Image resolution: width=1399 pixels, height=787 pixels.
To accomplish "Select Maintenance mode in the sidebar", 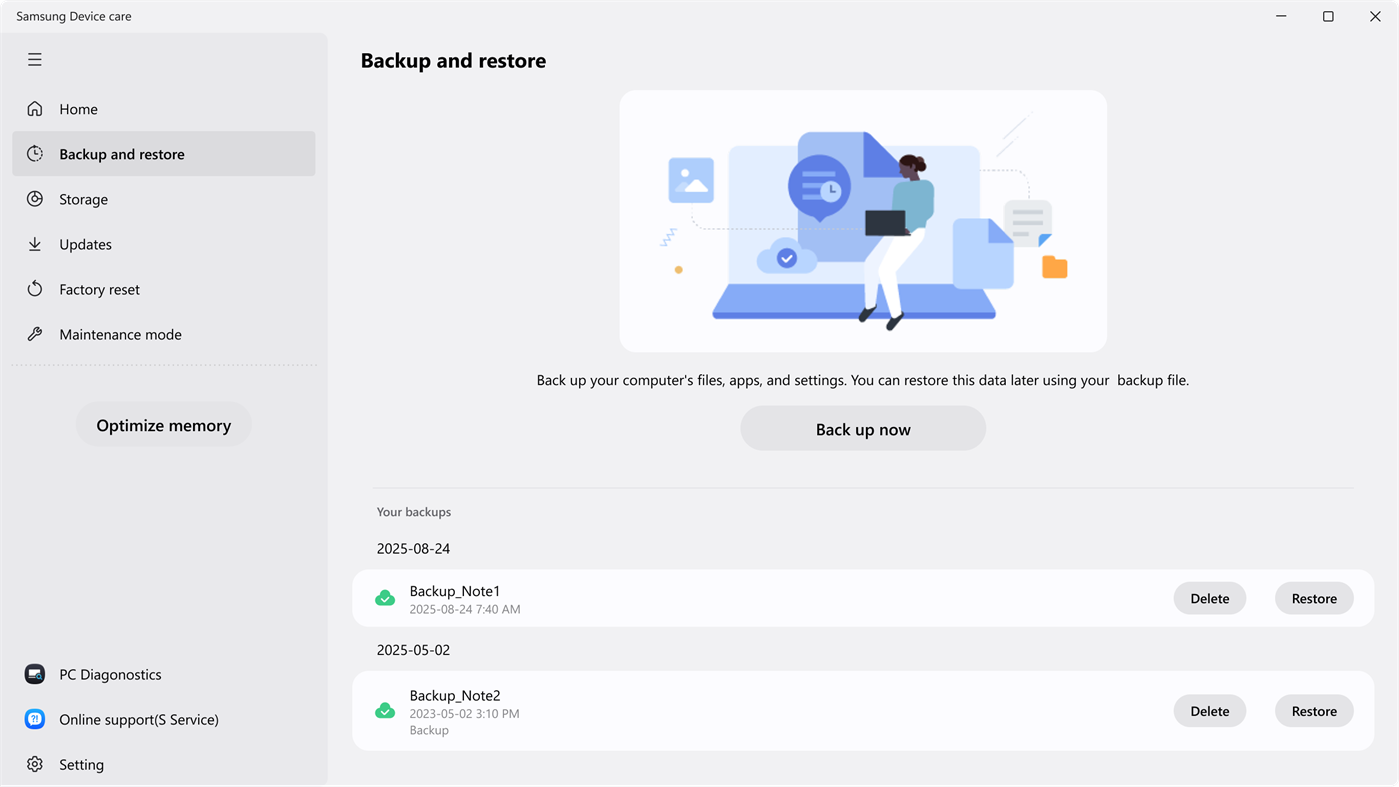I will pyautogui.click(x=121, y=334).
